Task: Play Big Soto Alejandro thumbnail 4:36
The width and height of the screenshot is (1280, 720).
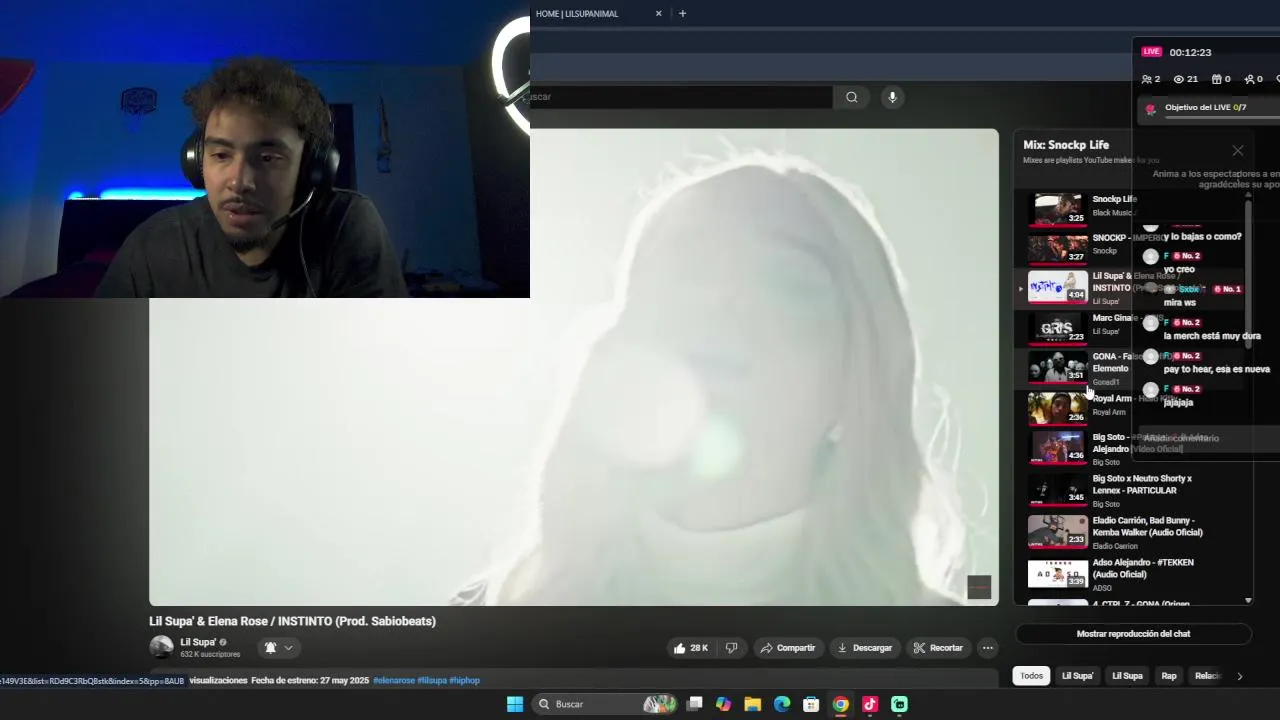Action: [1057, 446]
